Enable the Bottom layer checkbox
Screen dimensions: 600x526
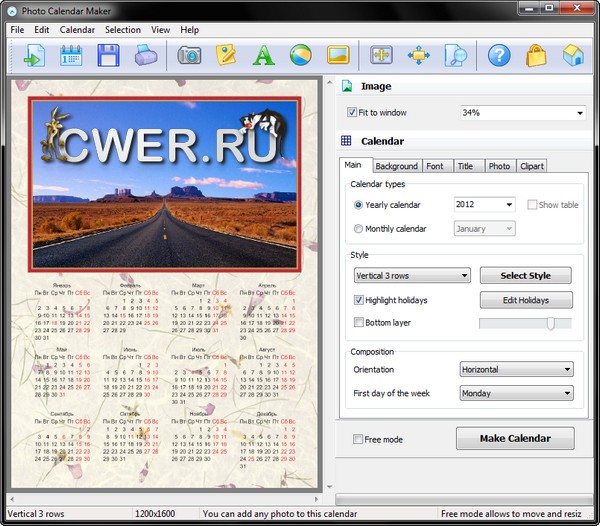[359, 323]
